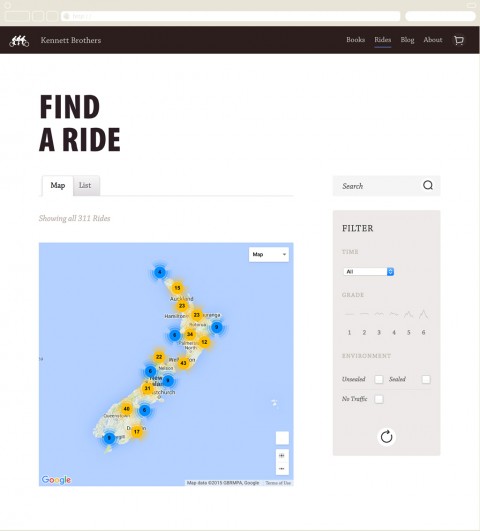This screenshot has width=480, height=531.
Task: Switch to the List tab
Action: point(85,185)
